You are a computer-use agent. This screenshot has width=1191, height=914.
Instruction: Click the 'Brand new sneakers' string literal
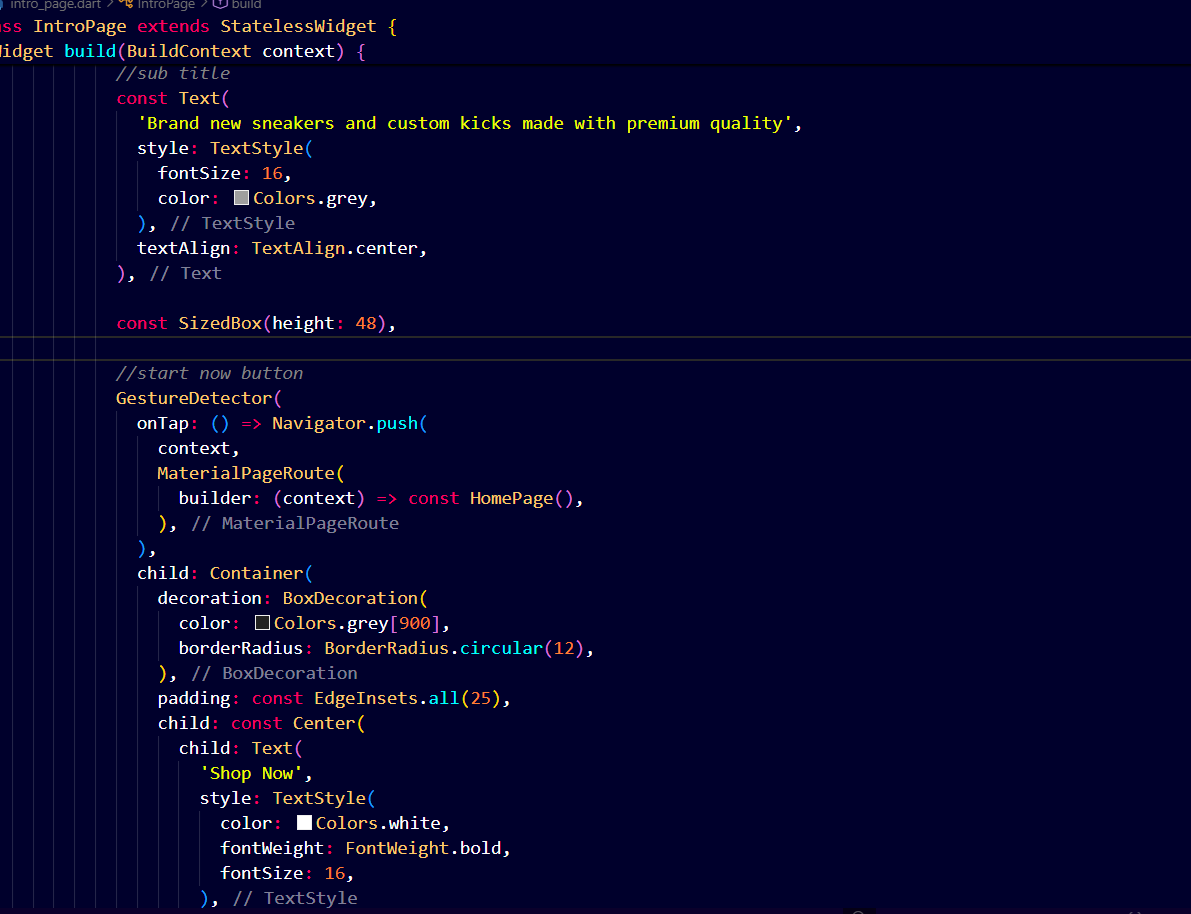pyautogui.click(x=465, y=124)
